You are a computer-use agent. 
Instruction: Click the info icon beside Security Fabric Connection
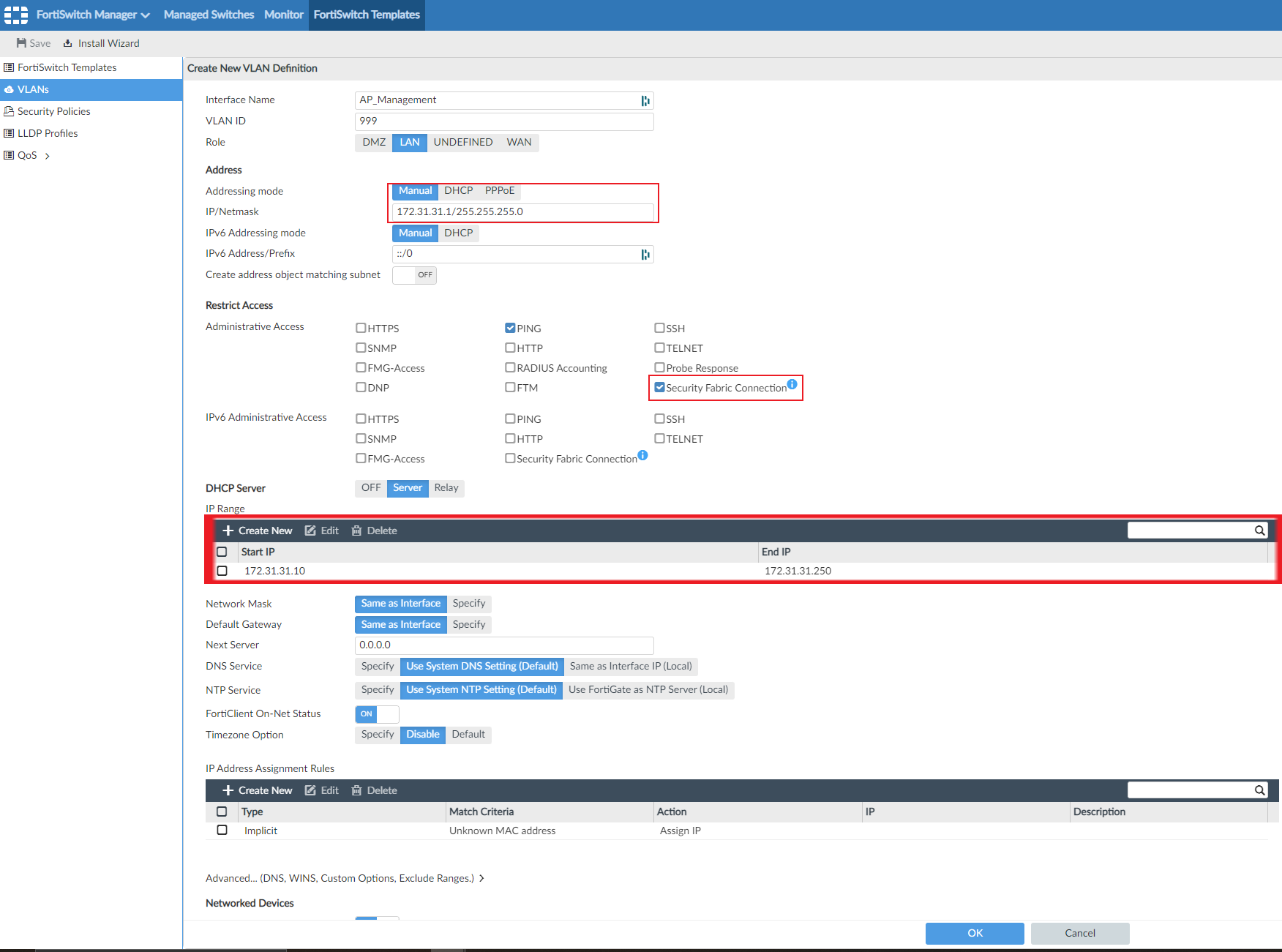[791, 383]
